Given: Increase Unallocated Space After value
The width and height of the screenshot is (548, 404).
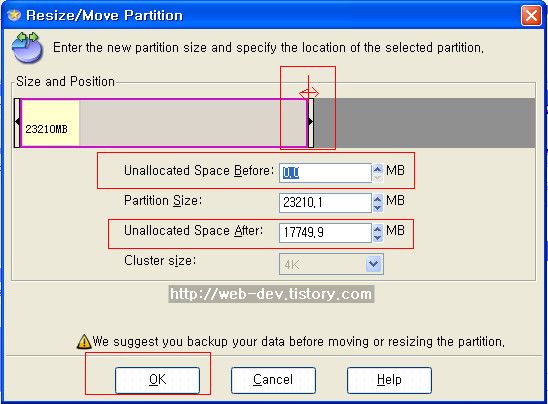Looking at the screenshot, I should [x=377, y=229].
